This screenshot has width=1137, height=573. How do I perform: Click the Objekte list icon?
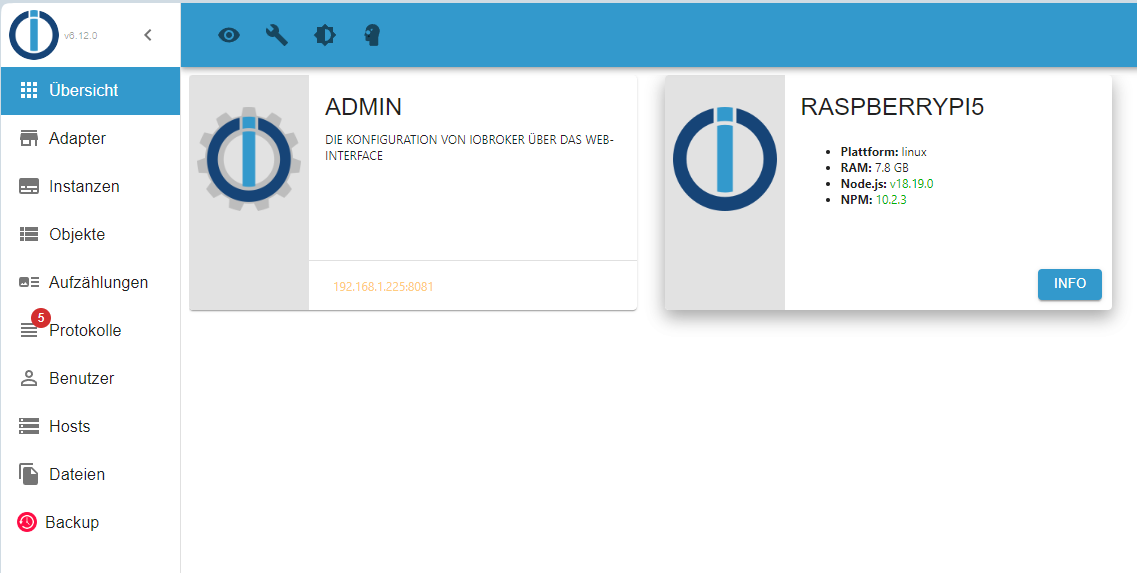point(28,234)
